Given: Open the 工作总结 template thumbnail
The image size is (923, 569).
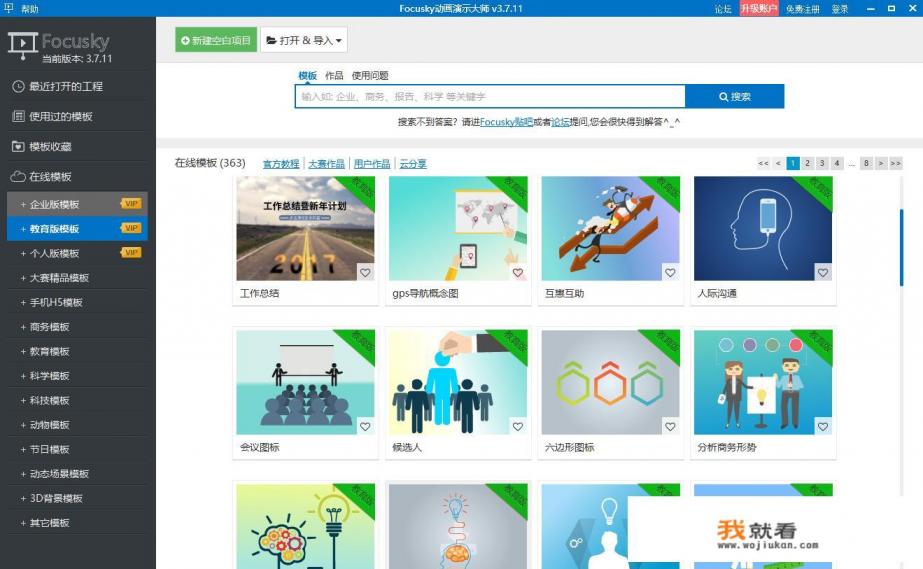Looking at the screenshot, I should 305,228.
